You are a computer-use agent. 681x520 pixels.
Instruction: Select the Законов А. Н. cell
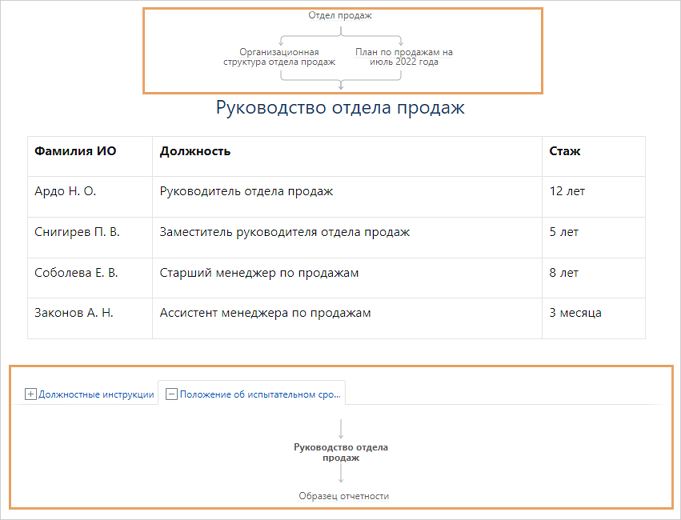[74, 313]
